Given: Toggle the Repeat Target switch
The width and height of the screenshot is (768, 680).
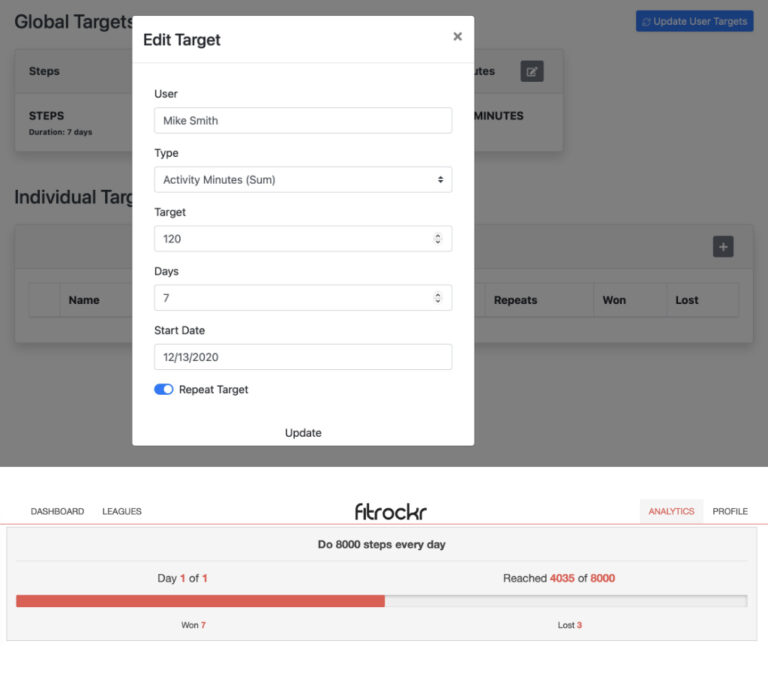Looking at the screenshot, I should point(164,389).
